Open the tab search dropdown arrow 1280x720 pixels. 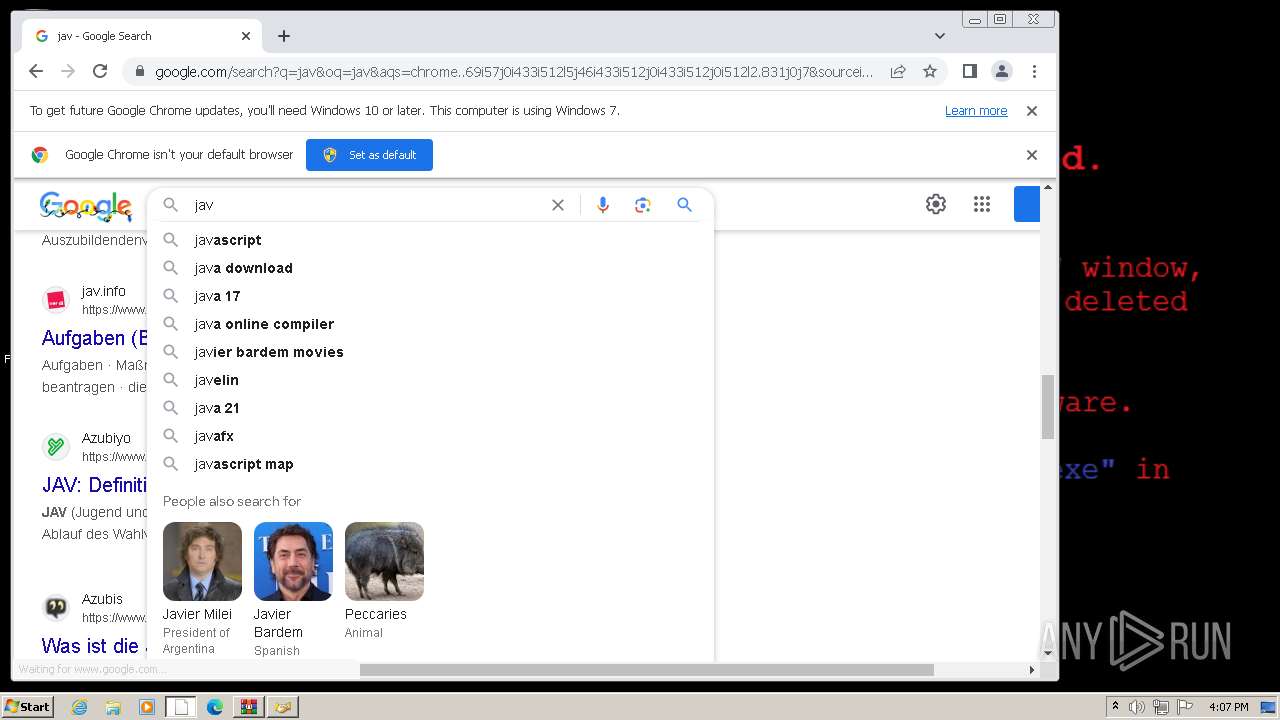pyautogui.click(x=940, y=36)
